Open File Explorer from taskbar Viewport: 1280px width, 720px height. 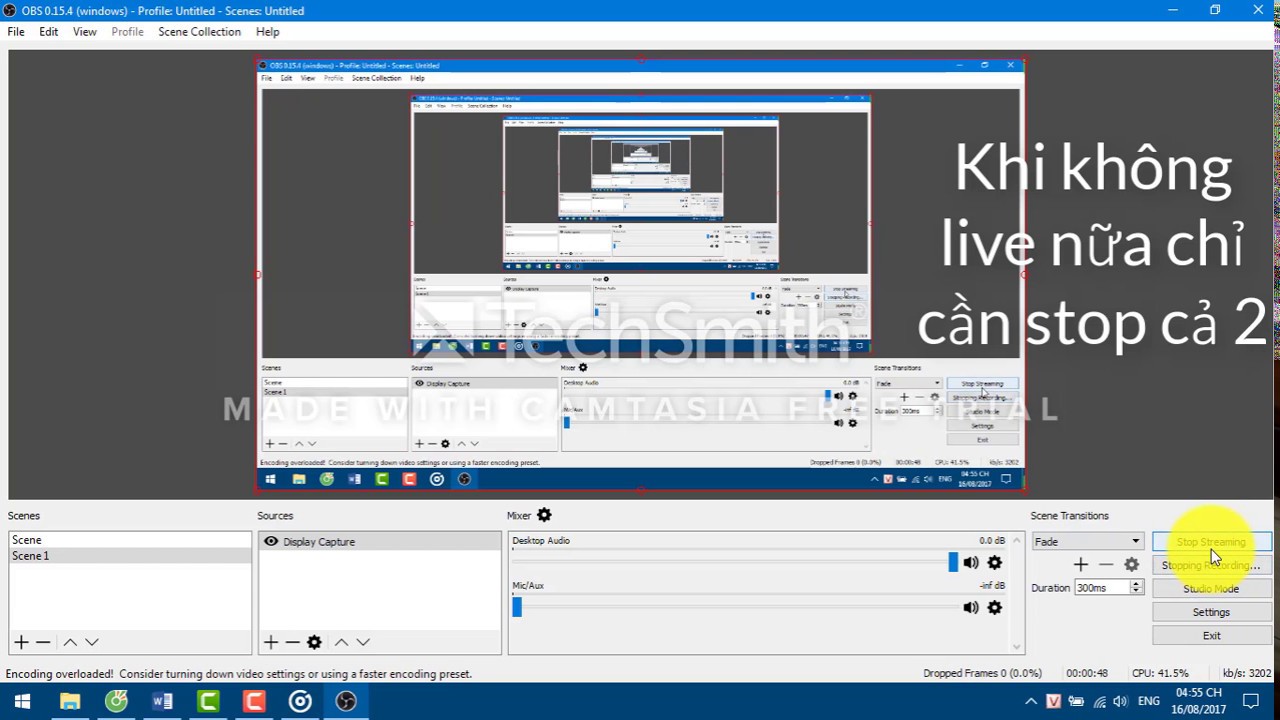click(x=69, y=702)
